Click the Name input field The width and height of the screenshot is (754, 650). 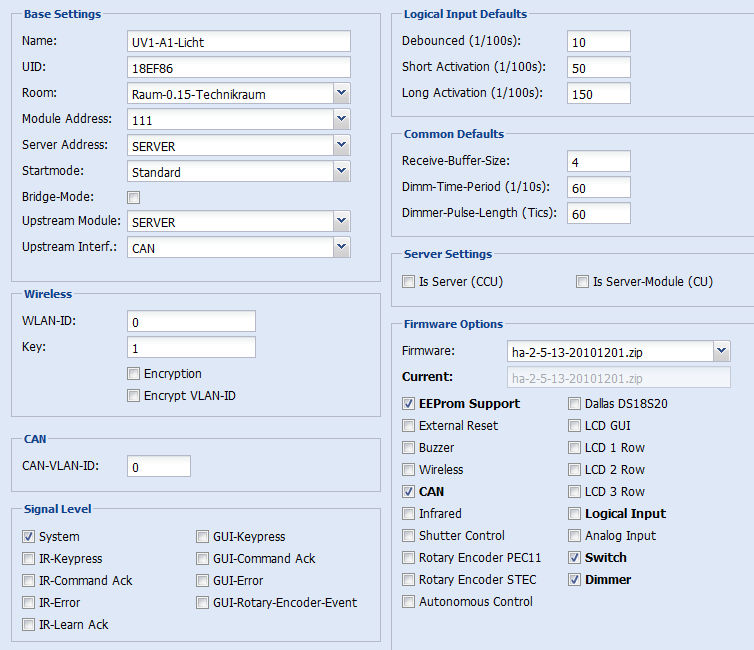(239, 41)
